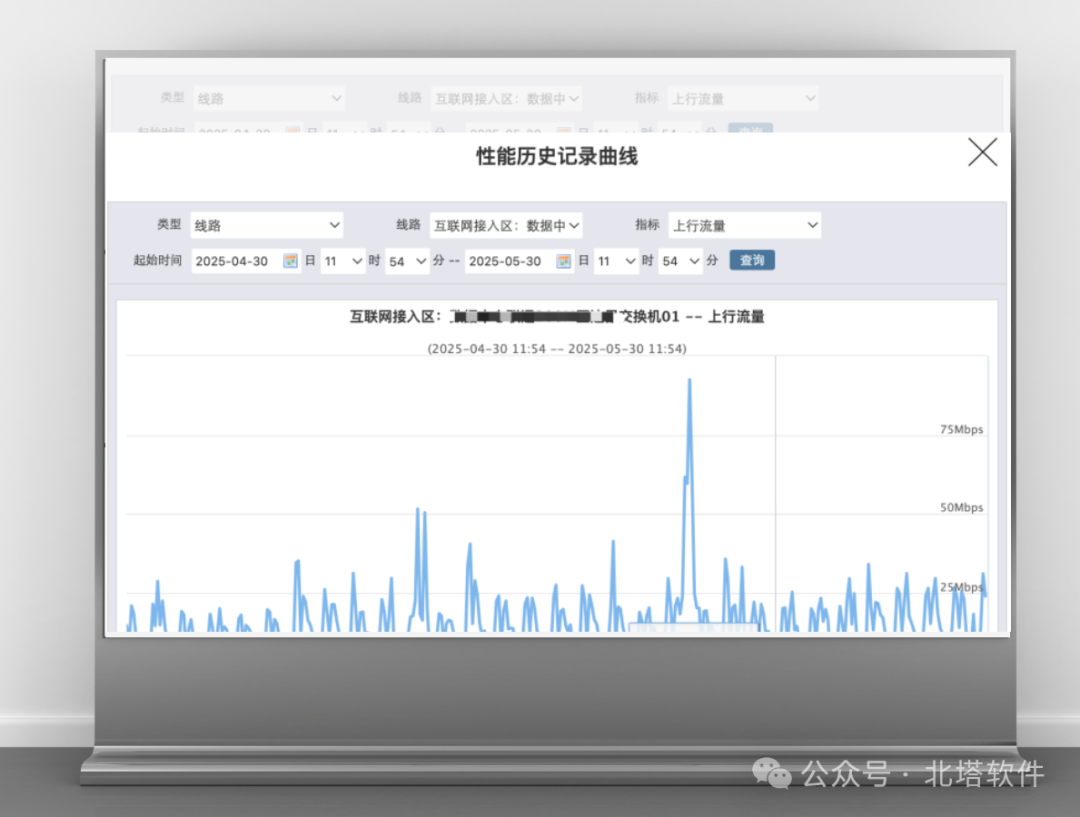Click the date range subtitle under chart title

click(x=557, y=349)
